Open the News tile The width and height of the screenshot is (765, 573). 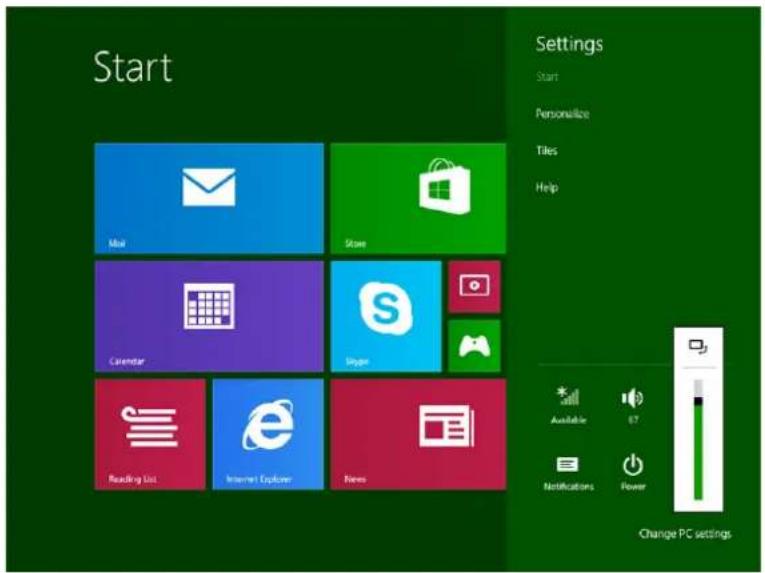(418, 434)
